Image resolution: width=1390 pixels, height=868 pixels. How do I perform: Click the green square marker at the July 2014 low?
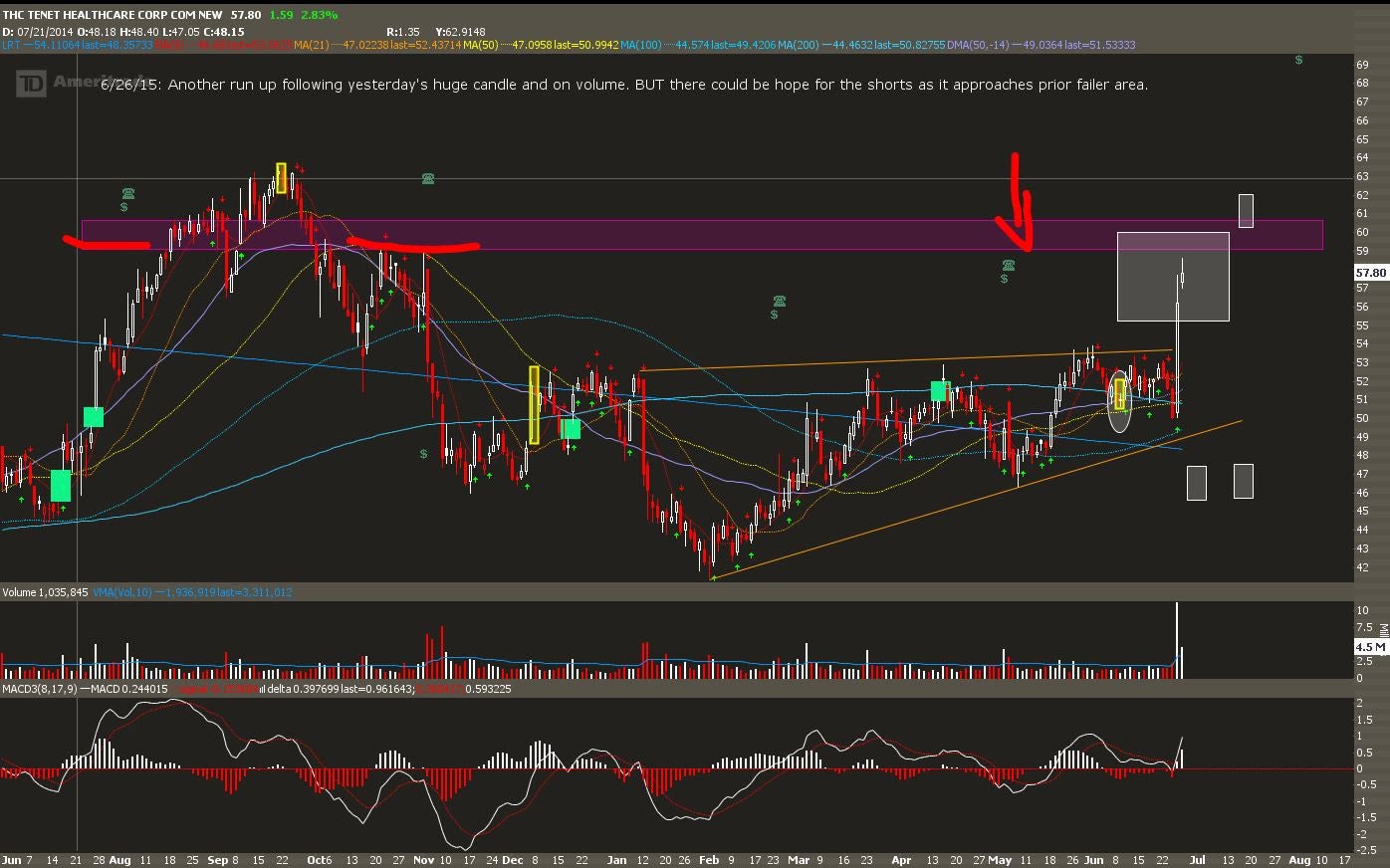click(x=60, y=486)
